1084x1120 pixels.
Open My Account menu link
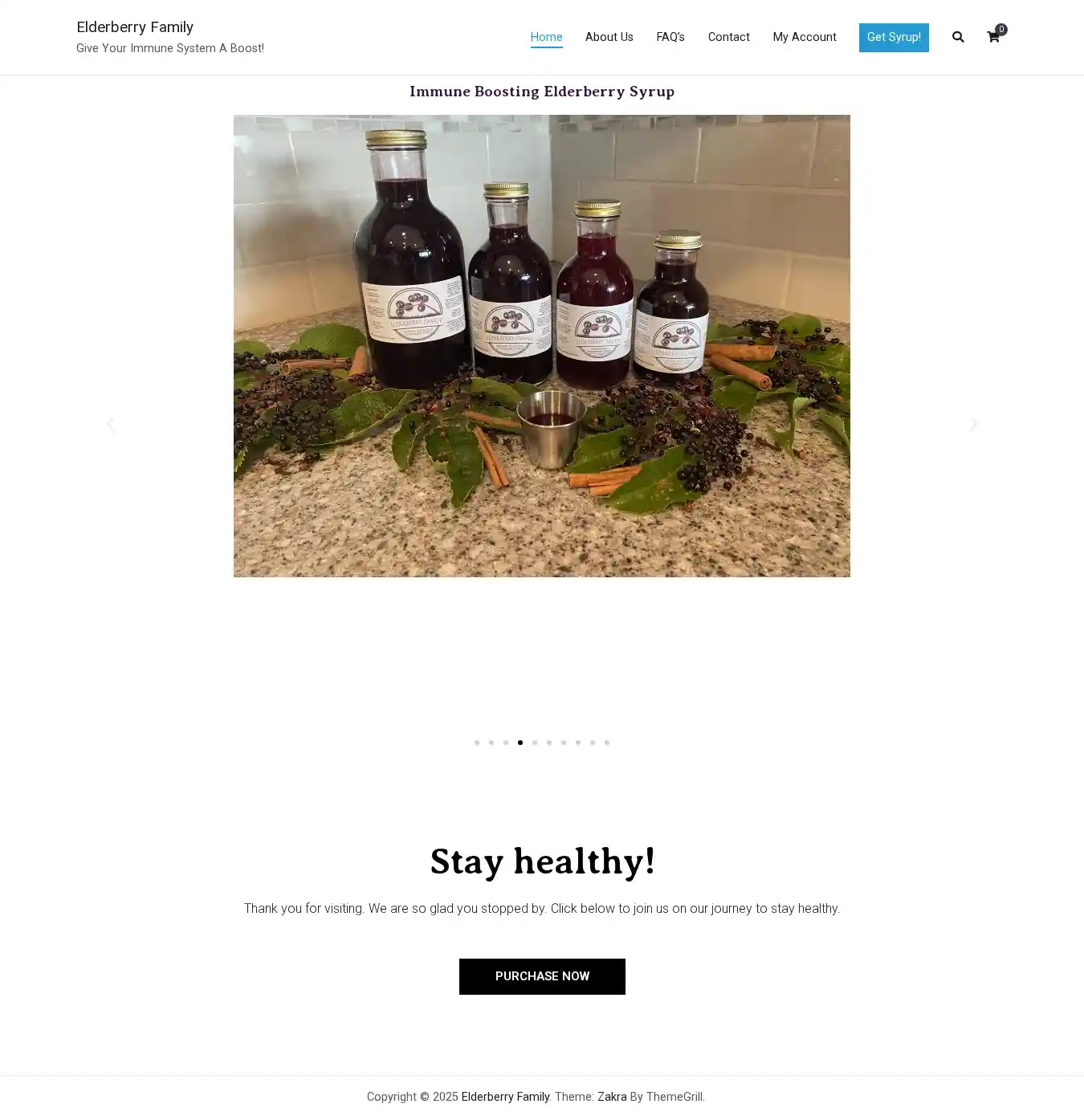coord(805,37)
